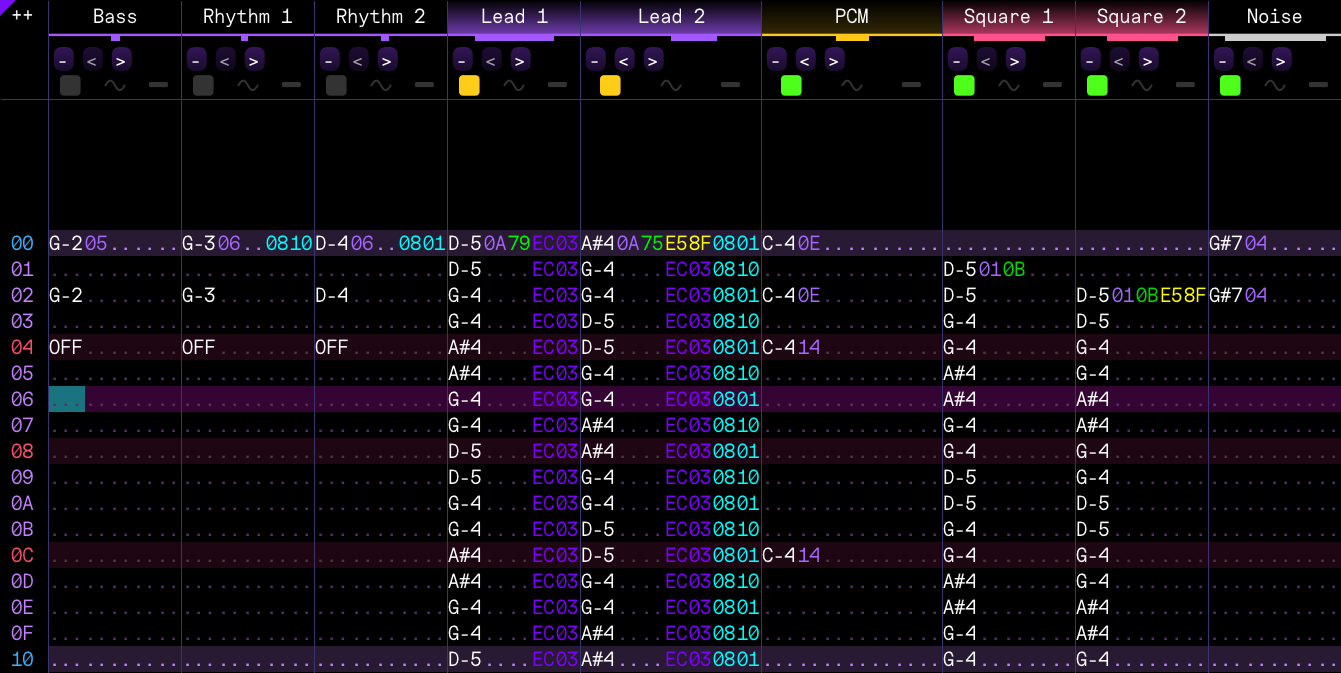This screenshot has height=673, width=1341.
Task: Select the Rhythm 2 channel header
Action: 381,17
